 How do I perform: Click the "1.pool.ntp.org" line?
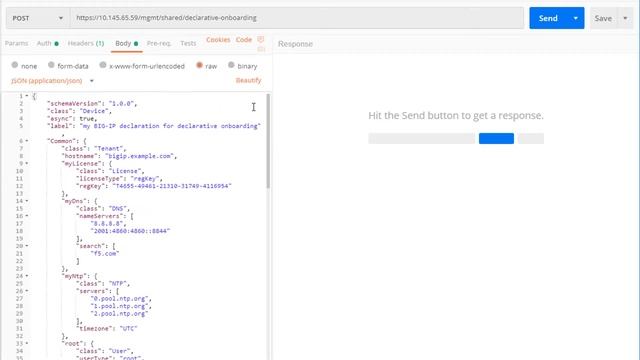coord(121,306)
